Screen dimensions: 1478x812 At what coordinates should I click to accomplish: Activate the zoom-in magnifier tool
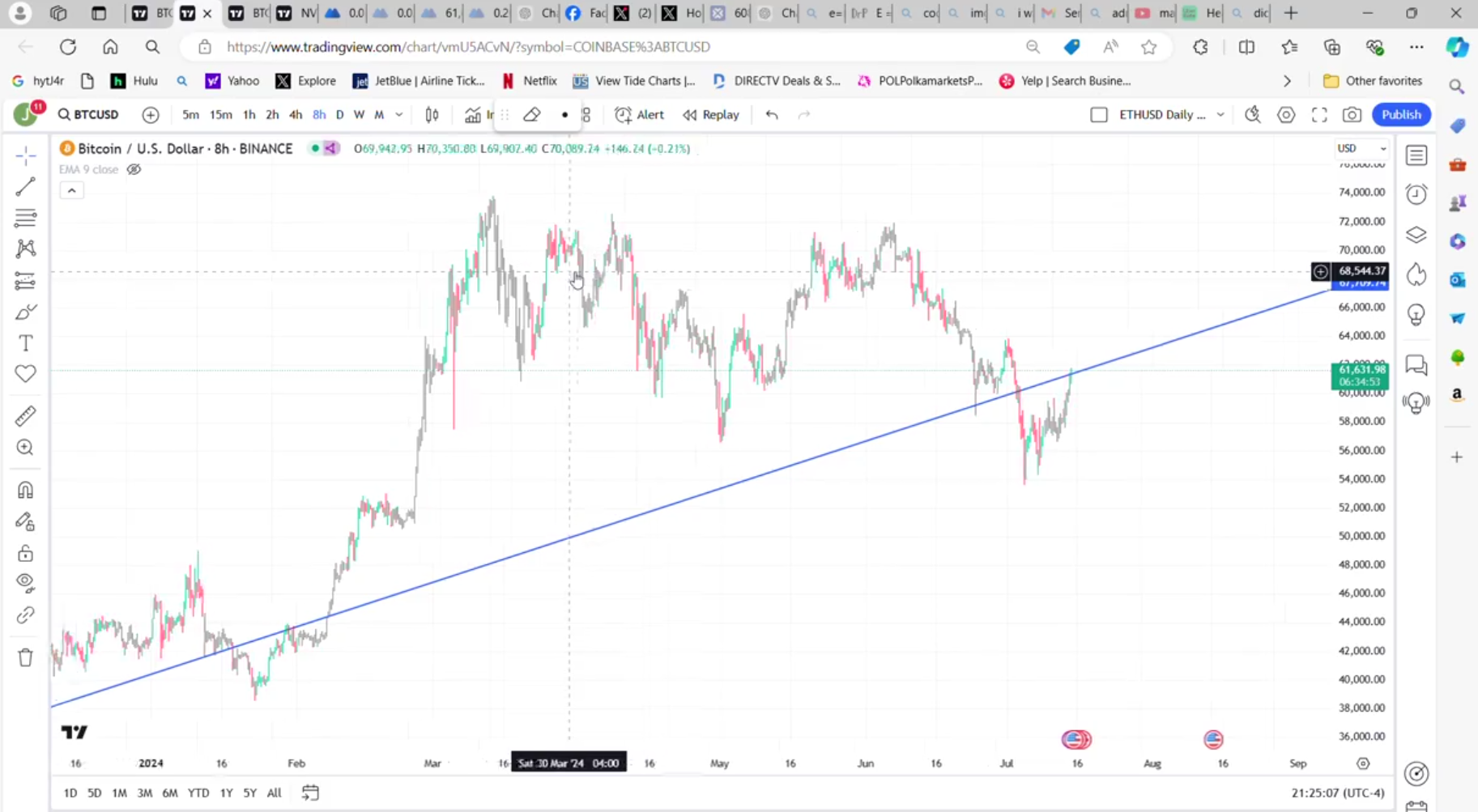[25, 448]
